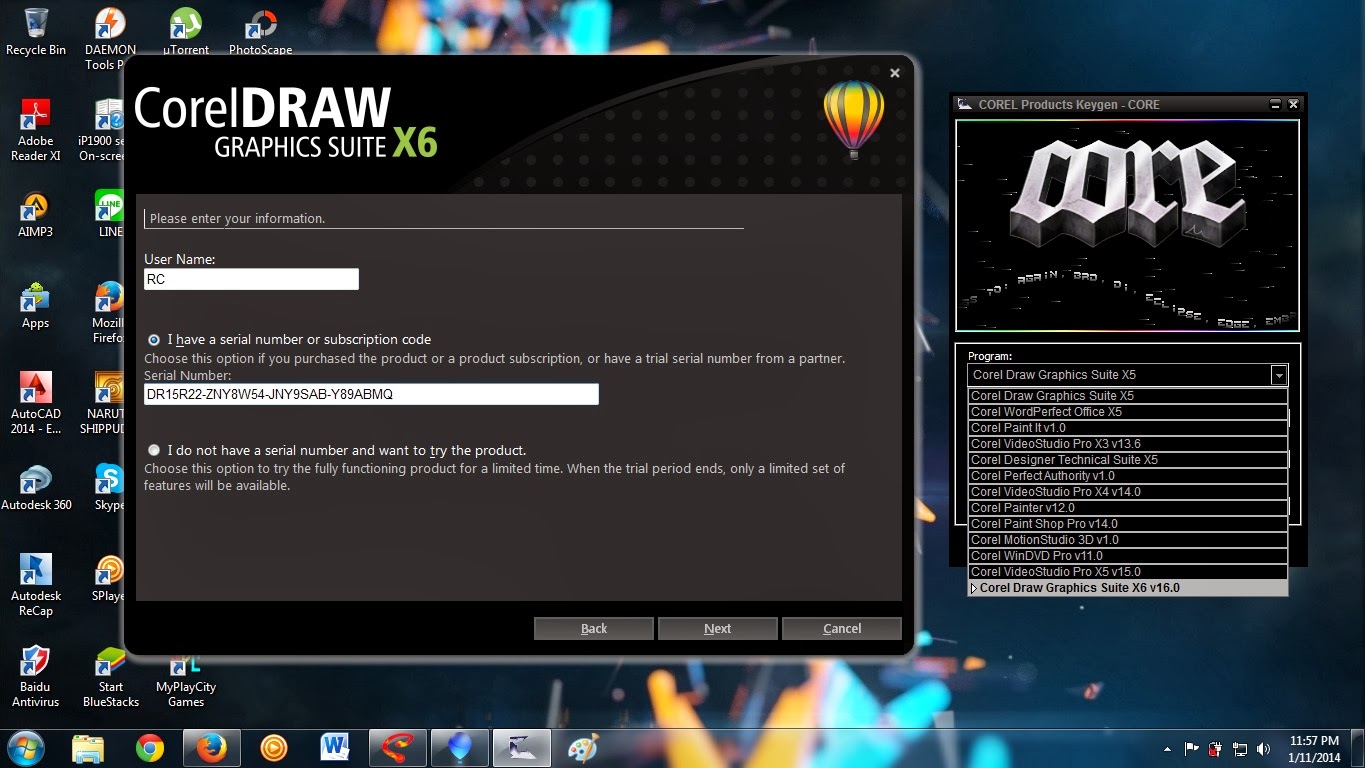Open the Windows Start menu orb
The image size is (1366, 768).
tap(26, 747)
